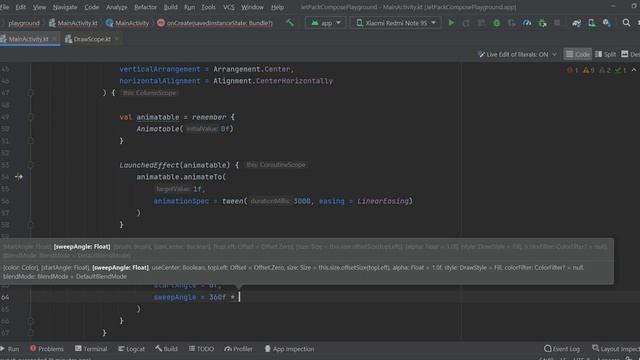The height and width of the screenshot is (360, 640).
Task: Open the Analyze menu
Action: 117,7
